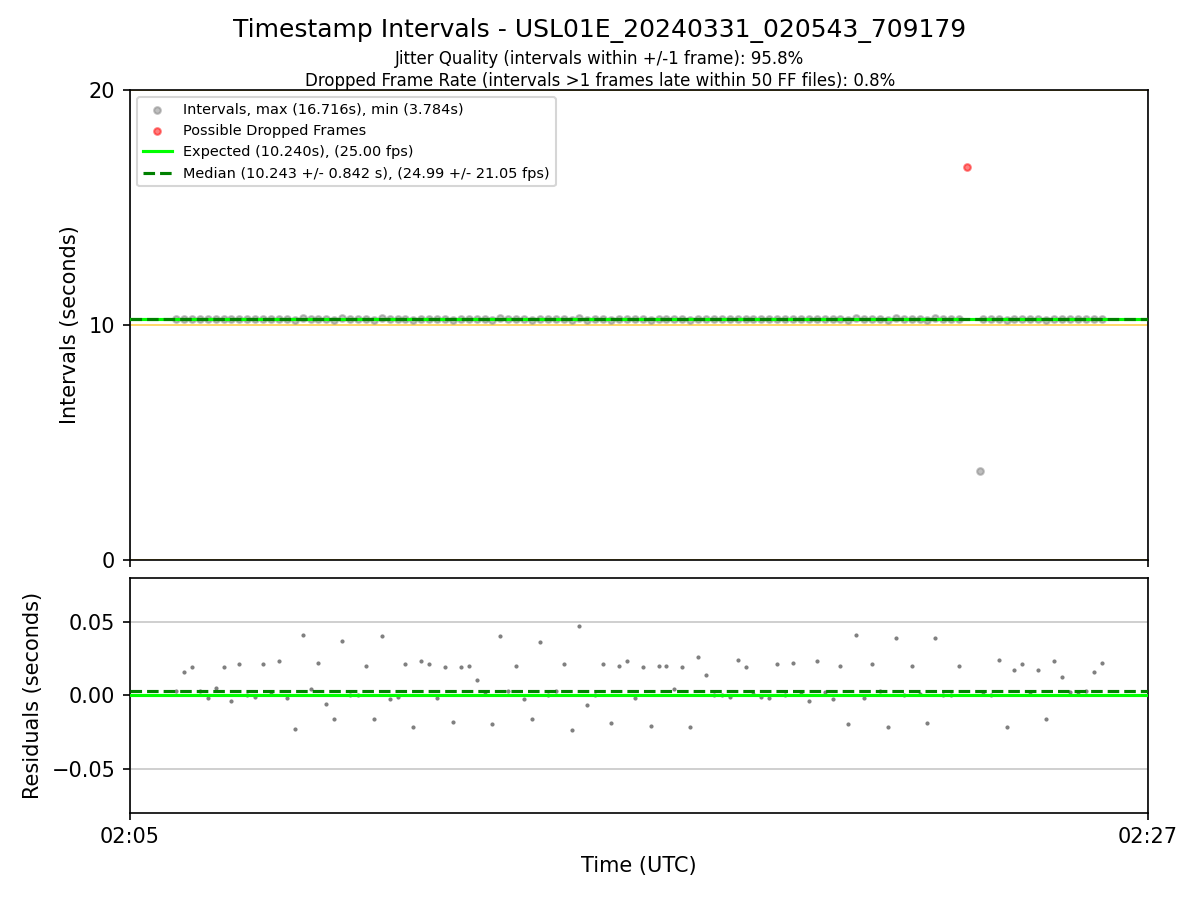
Task: Select the Jitter Quality 95.8% subtitle text
Action: [599, 58]
